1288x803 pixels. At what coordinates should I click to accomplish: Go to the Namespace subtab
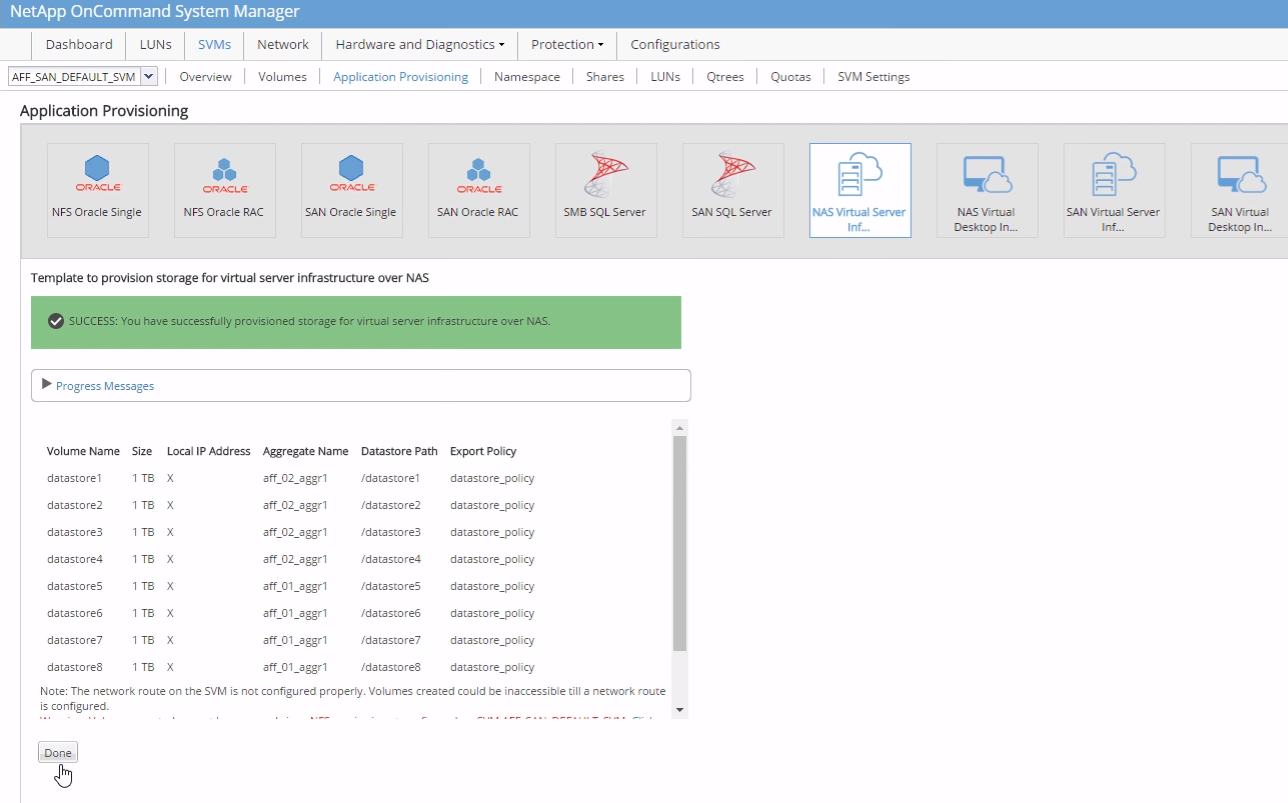[527, 76]
